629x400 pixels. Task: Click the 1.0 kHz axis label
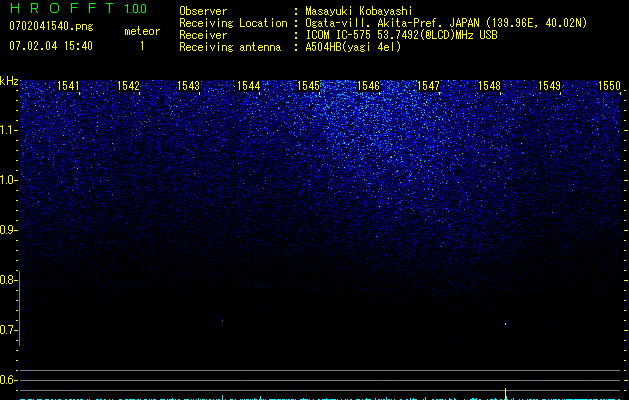8,180
